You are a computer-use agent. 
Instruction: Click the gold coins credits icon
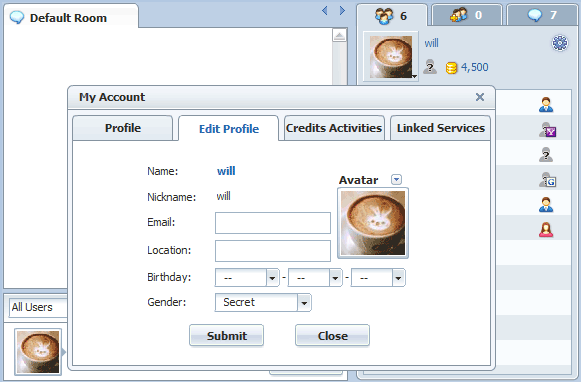coord(451,68)
